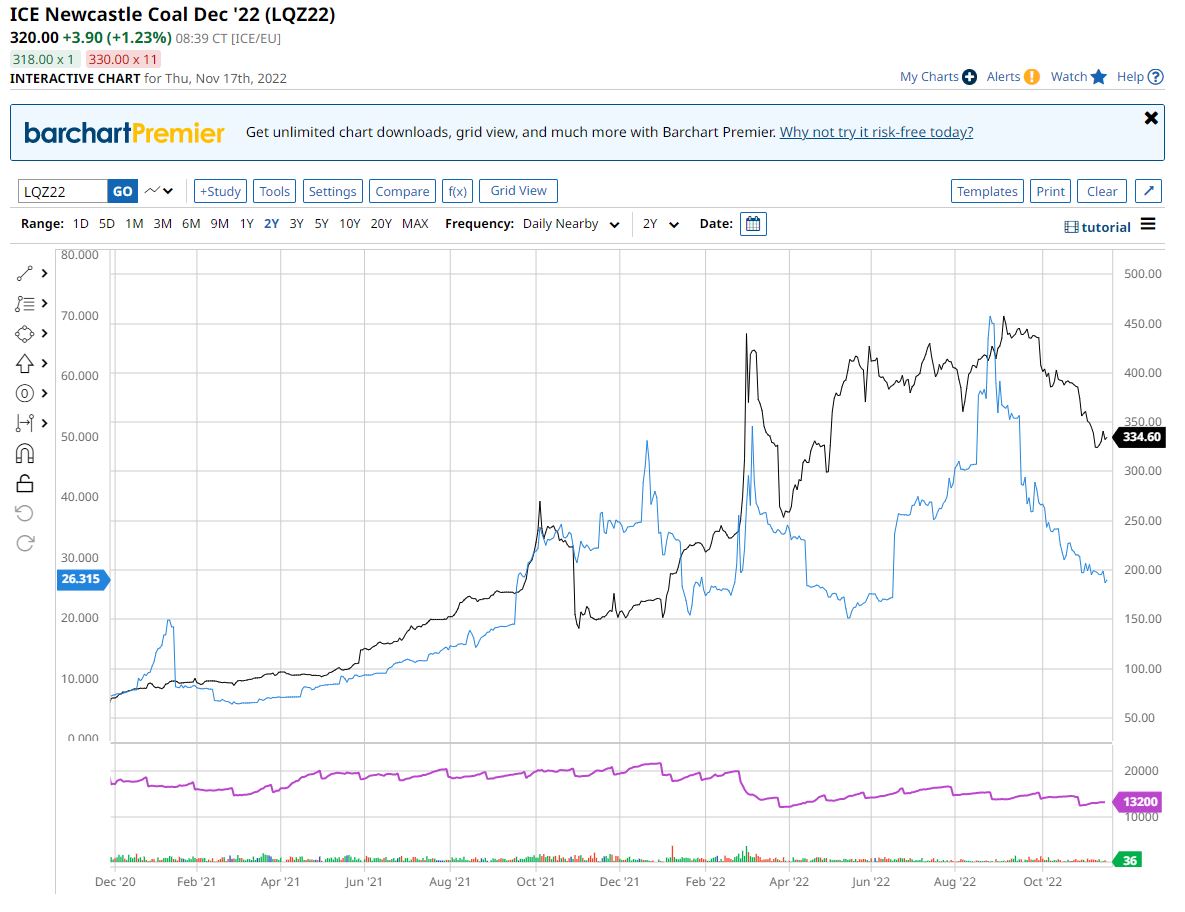
Task: Toggle the unlocked padlock for annotations
Action: [26, 483]
